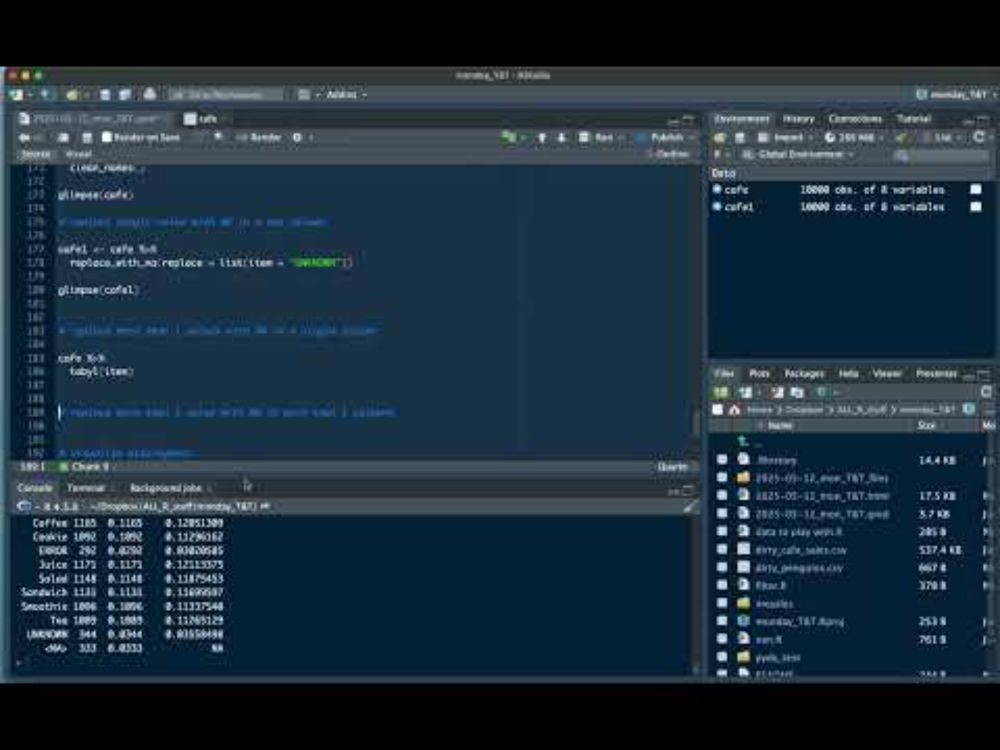The height and width of the screenshot is (750, 1000).
Task: Click the clear console broom icon
Action: click(689, 507)
